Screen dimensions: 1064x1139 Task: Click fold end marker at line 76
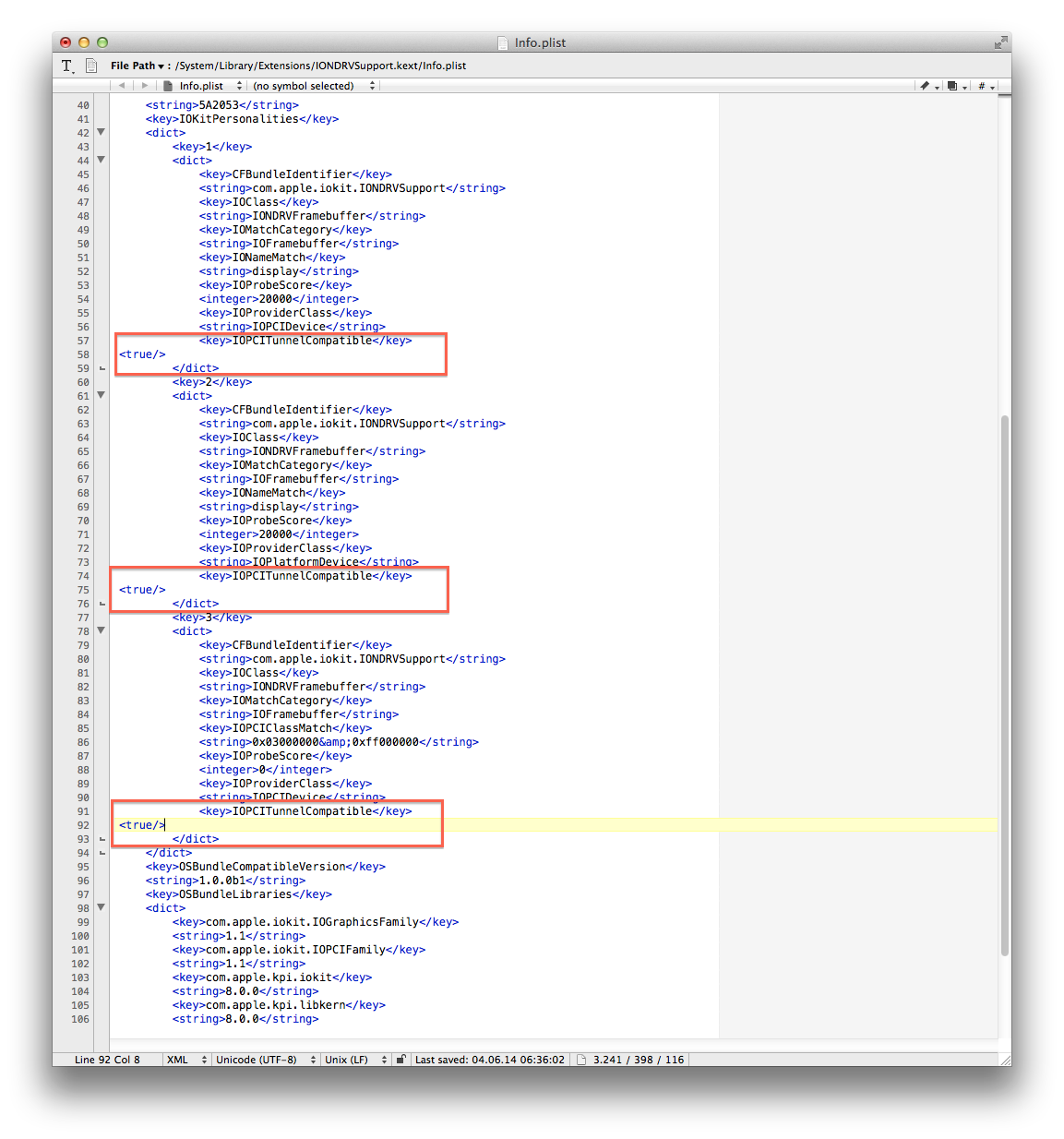pos(102,605)
